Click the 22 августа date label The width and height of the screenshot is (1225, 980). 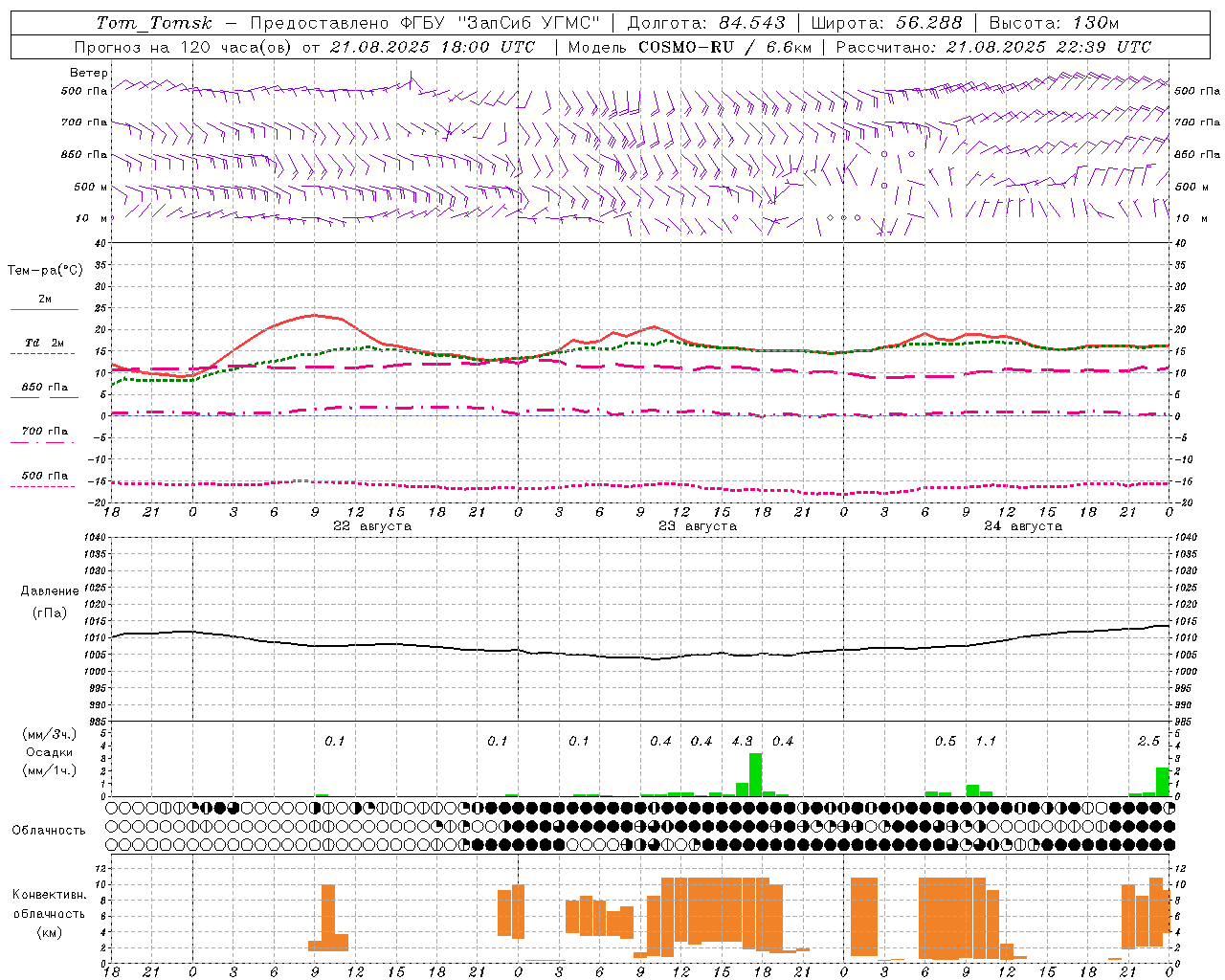pos(372,526)
